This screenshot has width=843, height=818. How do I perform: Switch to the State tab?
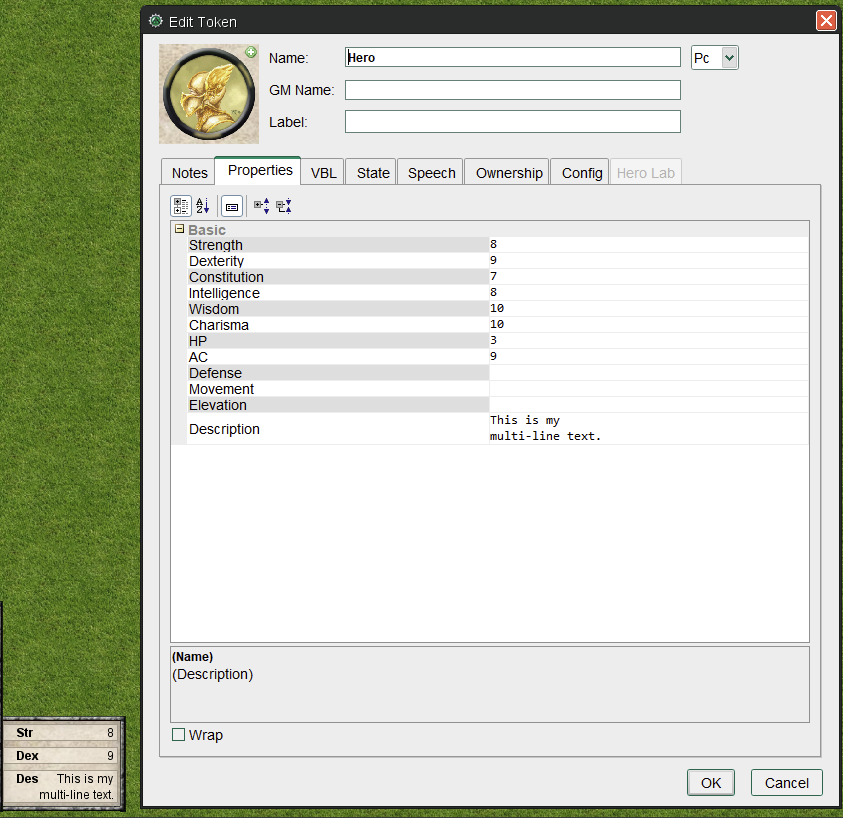[x=373, y=173]
